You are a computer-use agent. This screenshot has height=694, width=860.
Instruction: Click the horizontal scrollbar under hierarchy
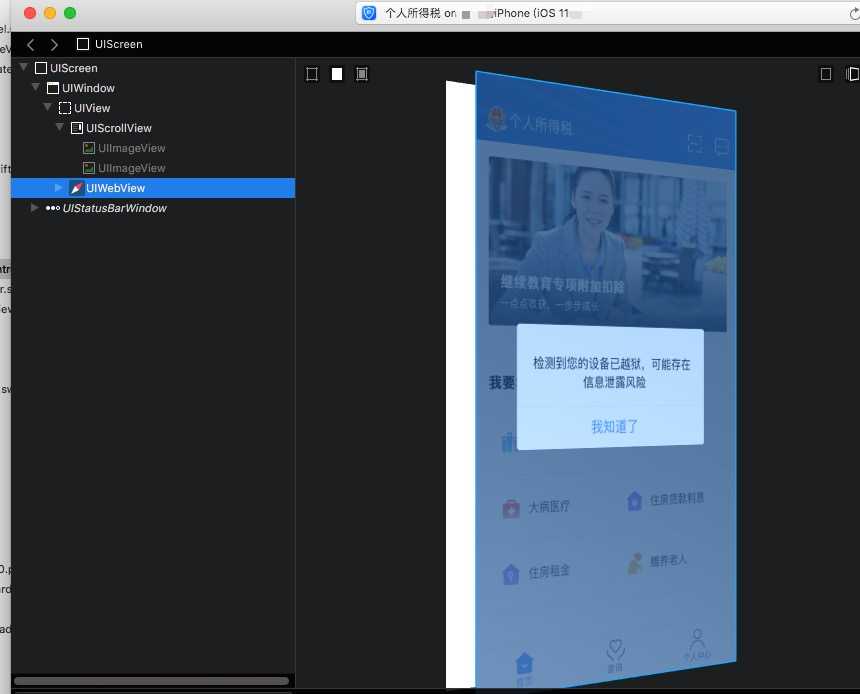coord(151,681)
